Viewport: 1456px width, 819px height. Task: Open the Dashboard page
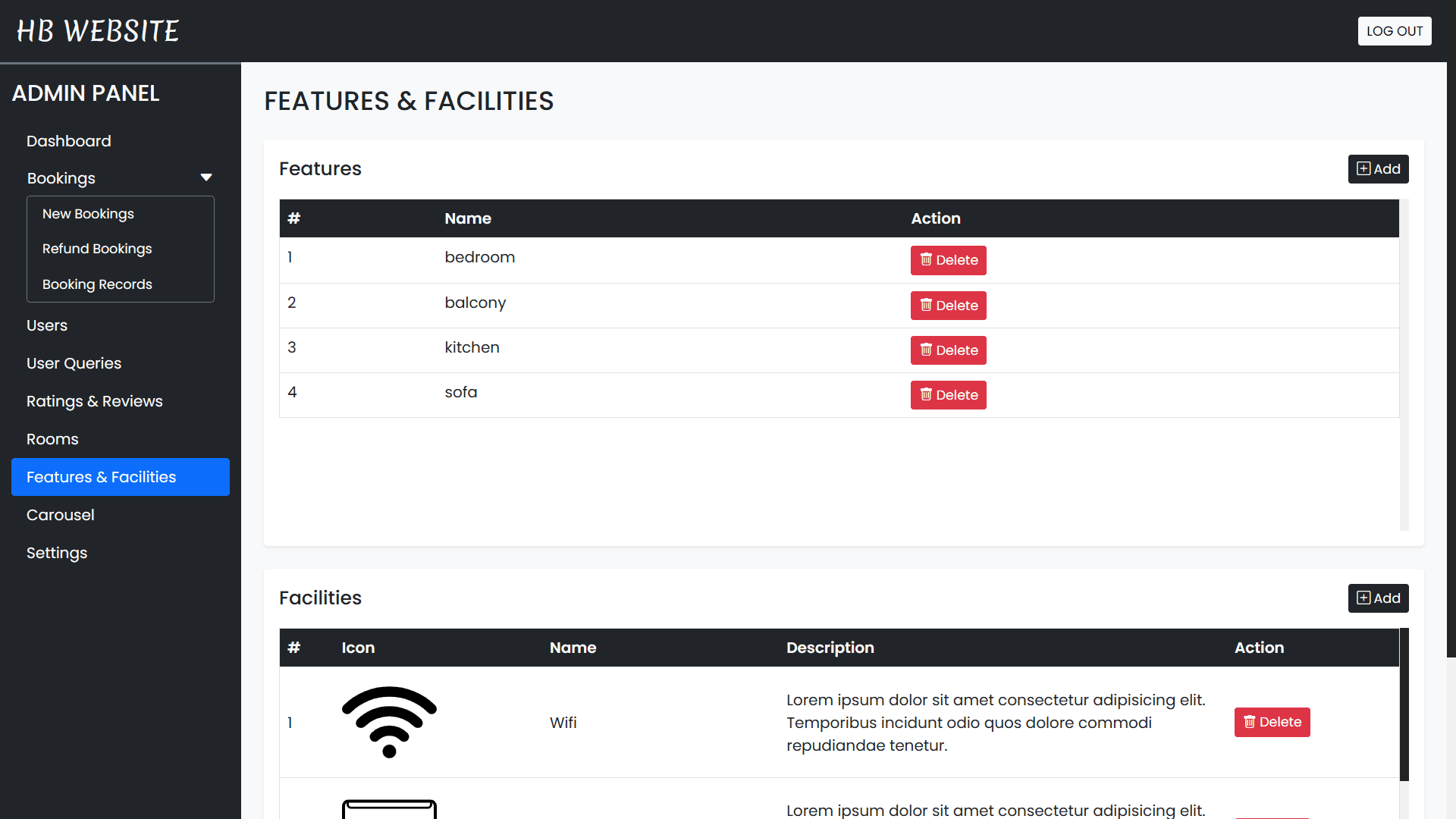[x=69, y=141]
